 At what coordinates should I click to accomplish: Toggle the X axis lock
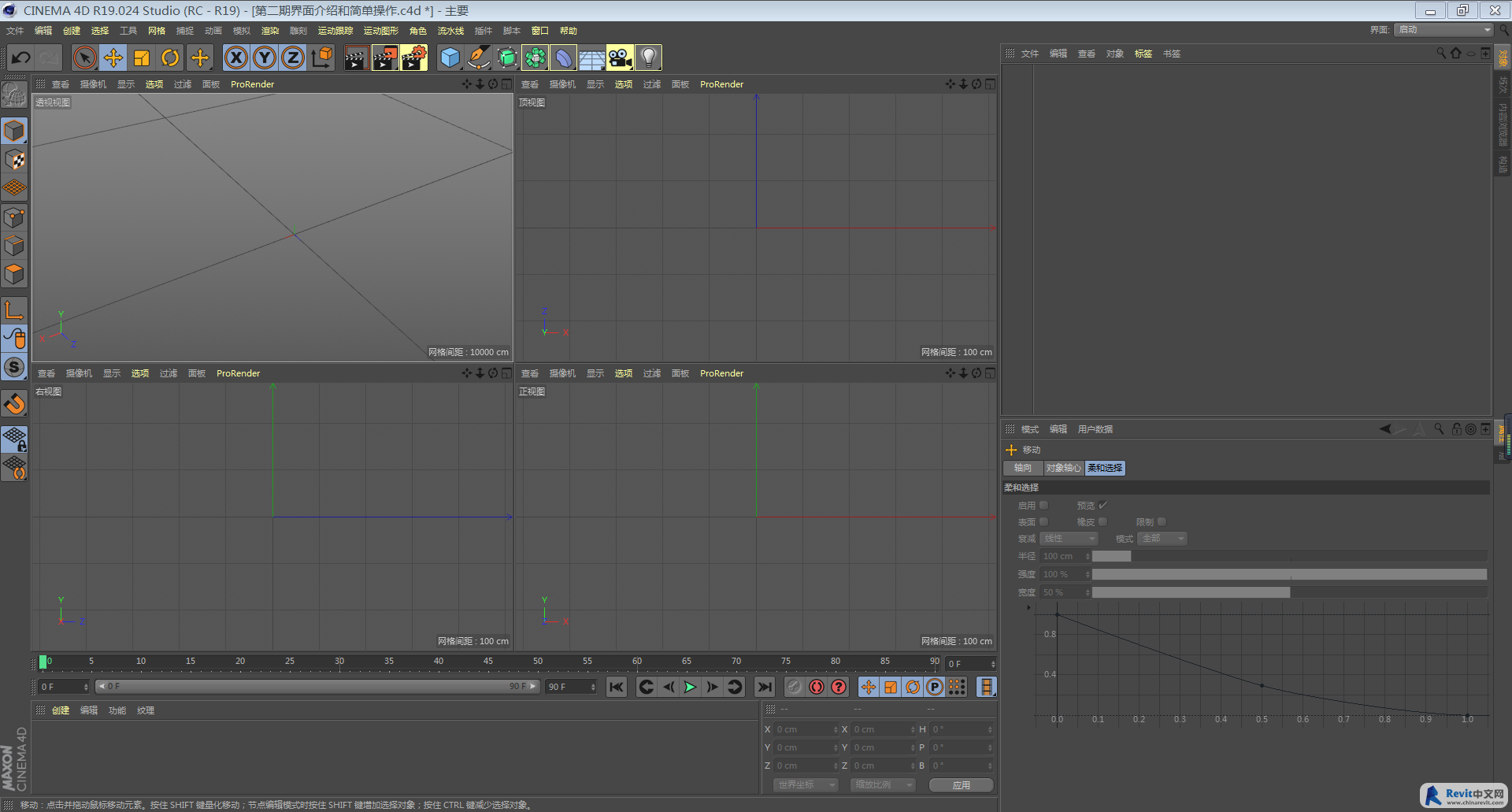coord(236,57)
